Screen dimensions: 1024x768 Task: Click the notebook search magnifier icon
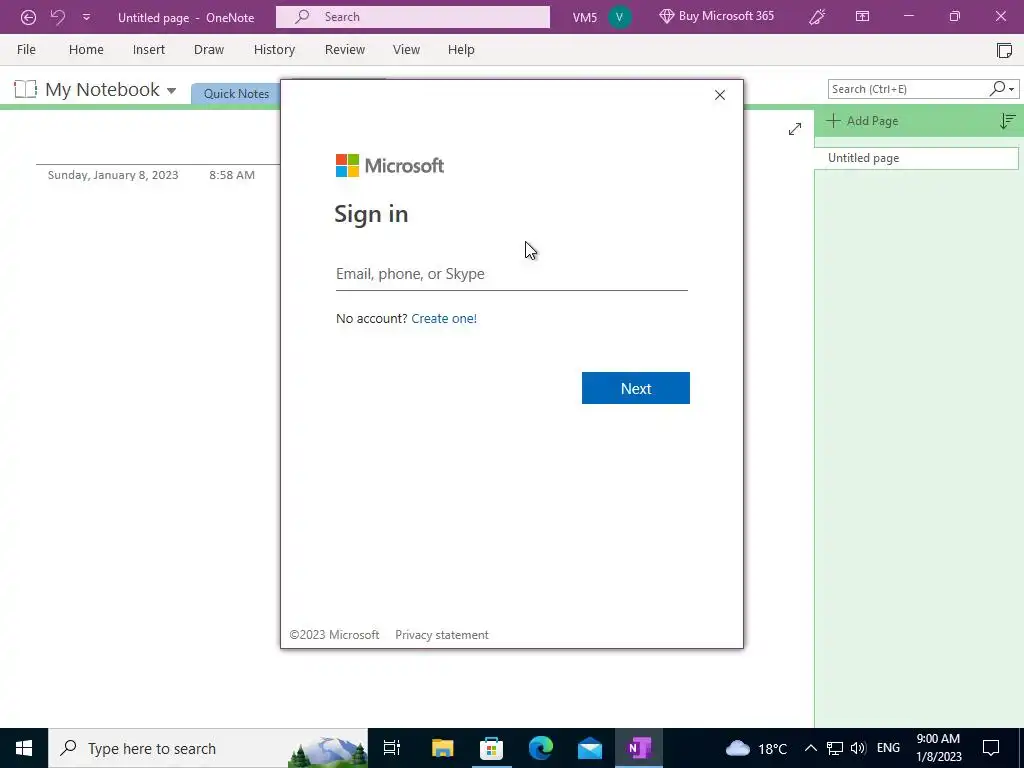[x=997, y=88]
